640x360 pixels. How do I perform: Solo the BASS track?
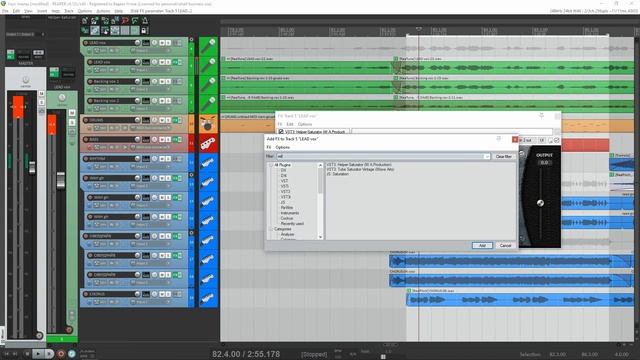click(168, 139)
